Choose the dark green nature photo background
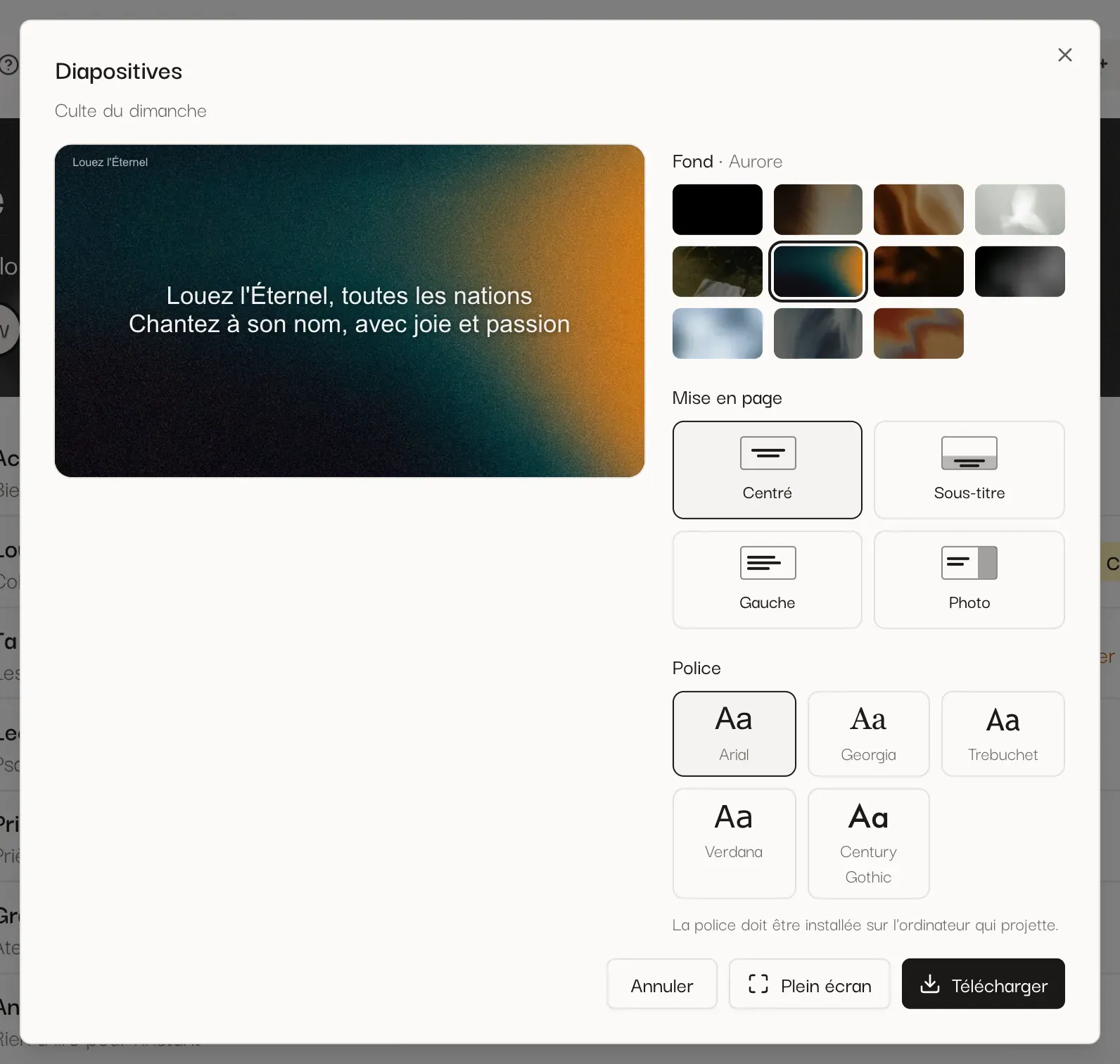This screenshot has height=1064, width=1120. (717, 272)
